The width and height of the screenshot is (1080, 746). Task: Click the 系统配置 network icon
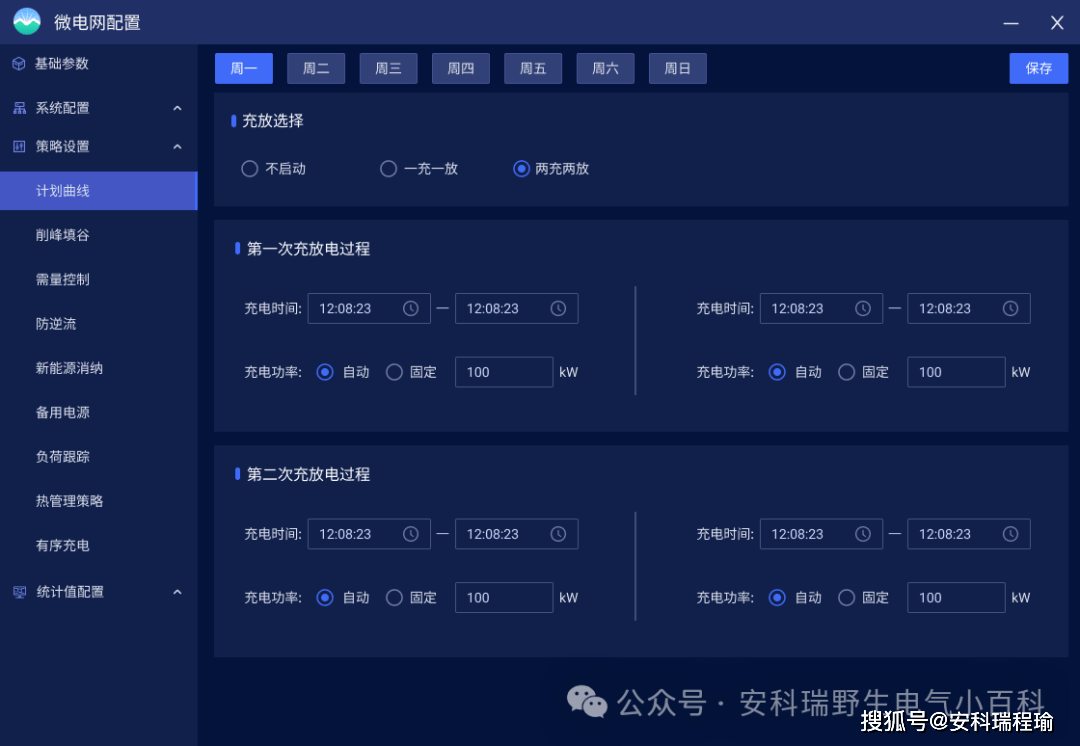click(19, 108)
